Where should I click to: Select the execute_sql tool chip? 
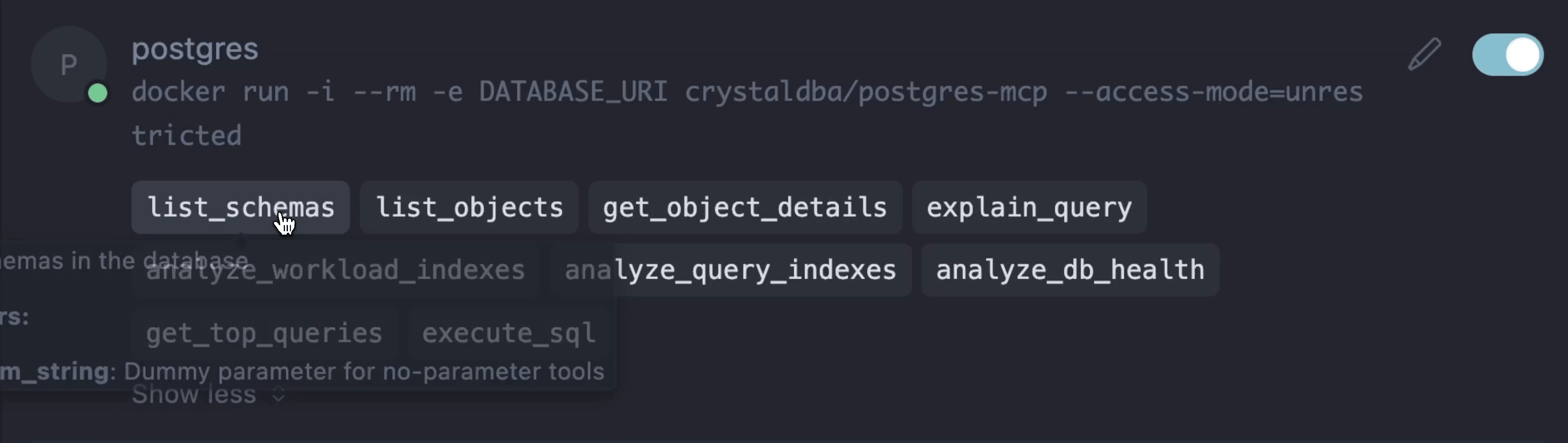point(508,333)
